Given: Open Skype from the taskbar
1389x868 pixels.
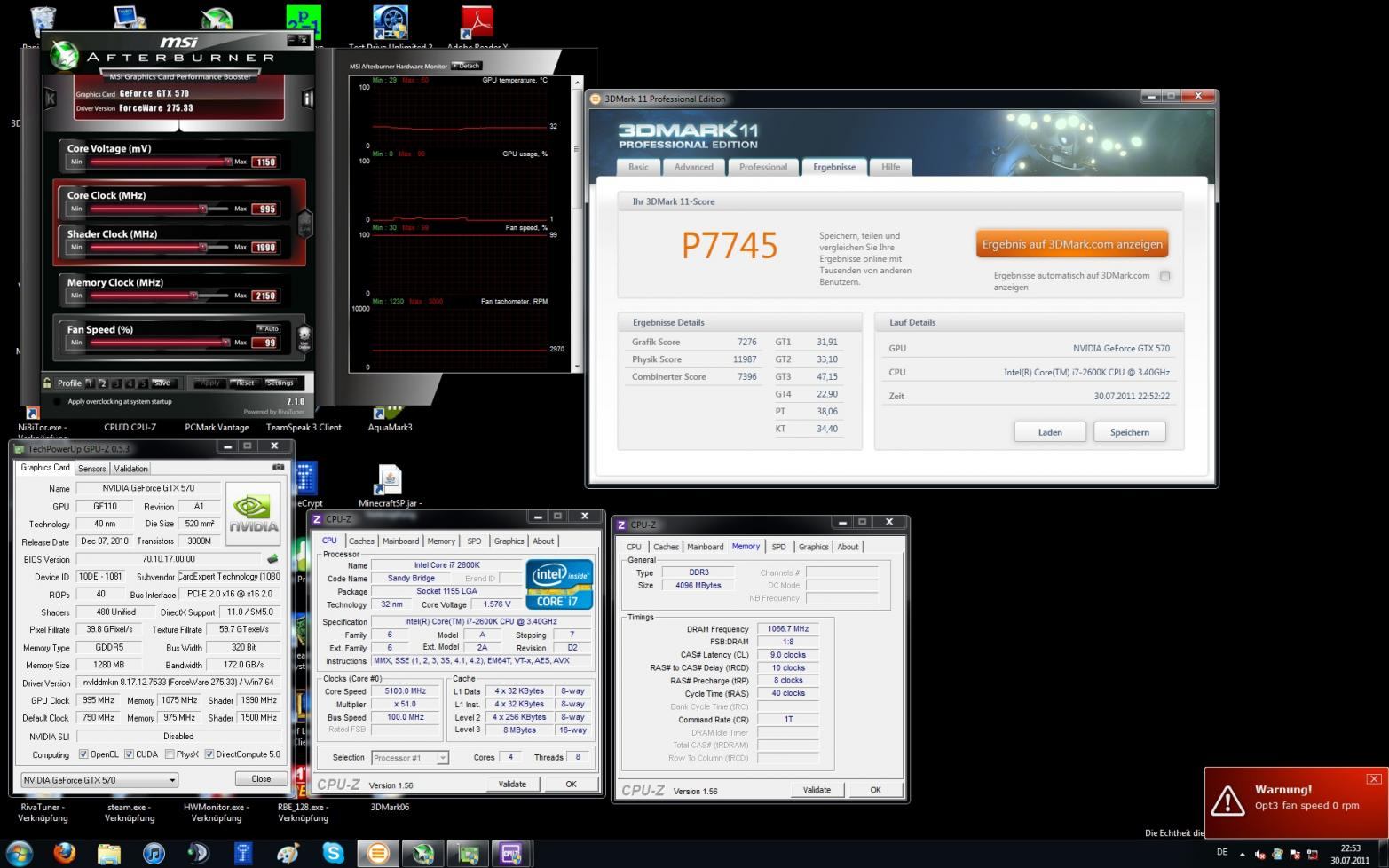Looking at the screenshot, I should pyautogui.click(x=333, y=854).
